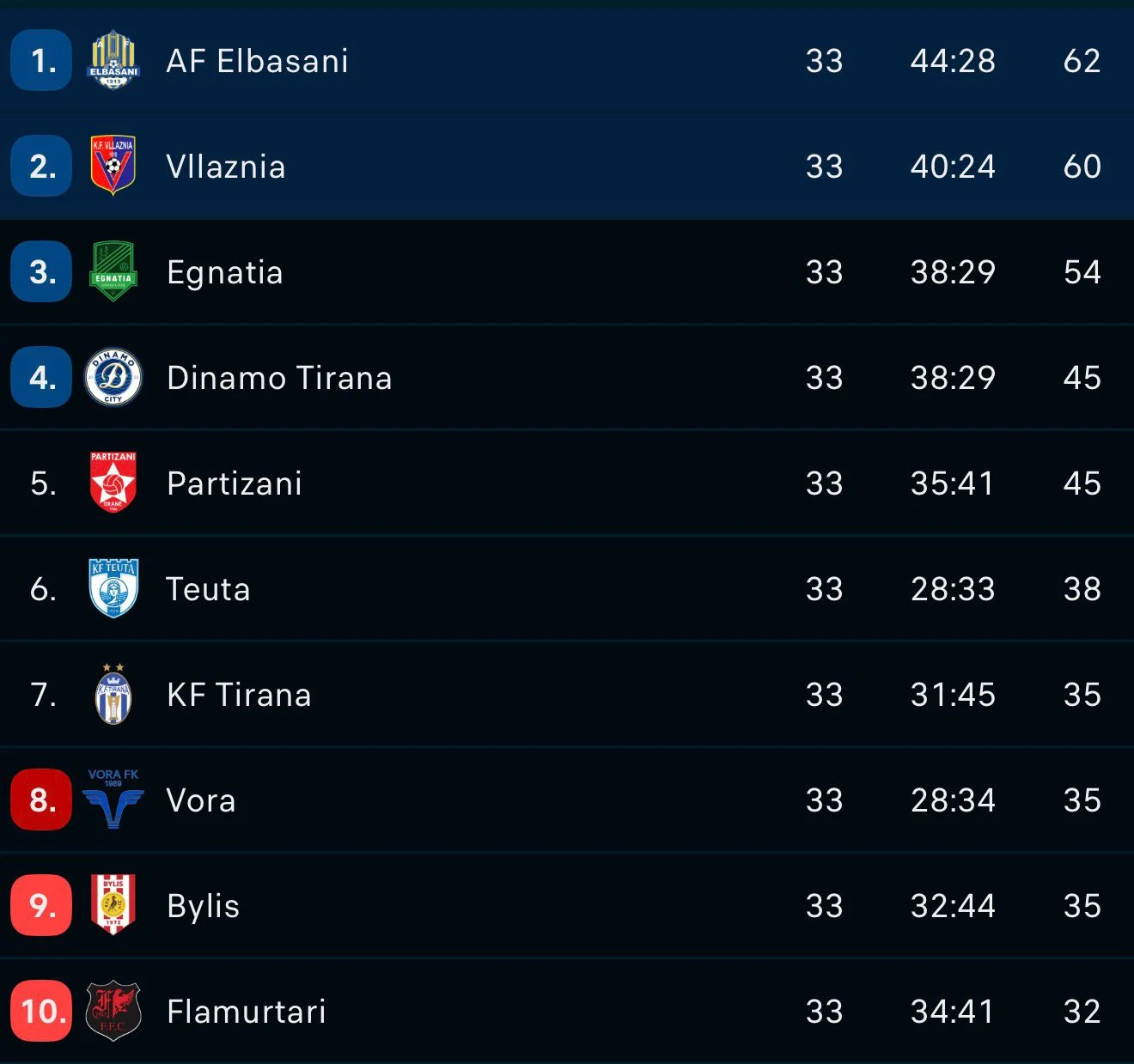1134x1064 pixels.
Task: Open the Vllaznia team page link
Action: click(225, 167)
